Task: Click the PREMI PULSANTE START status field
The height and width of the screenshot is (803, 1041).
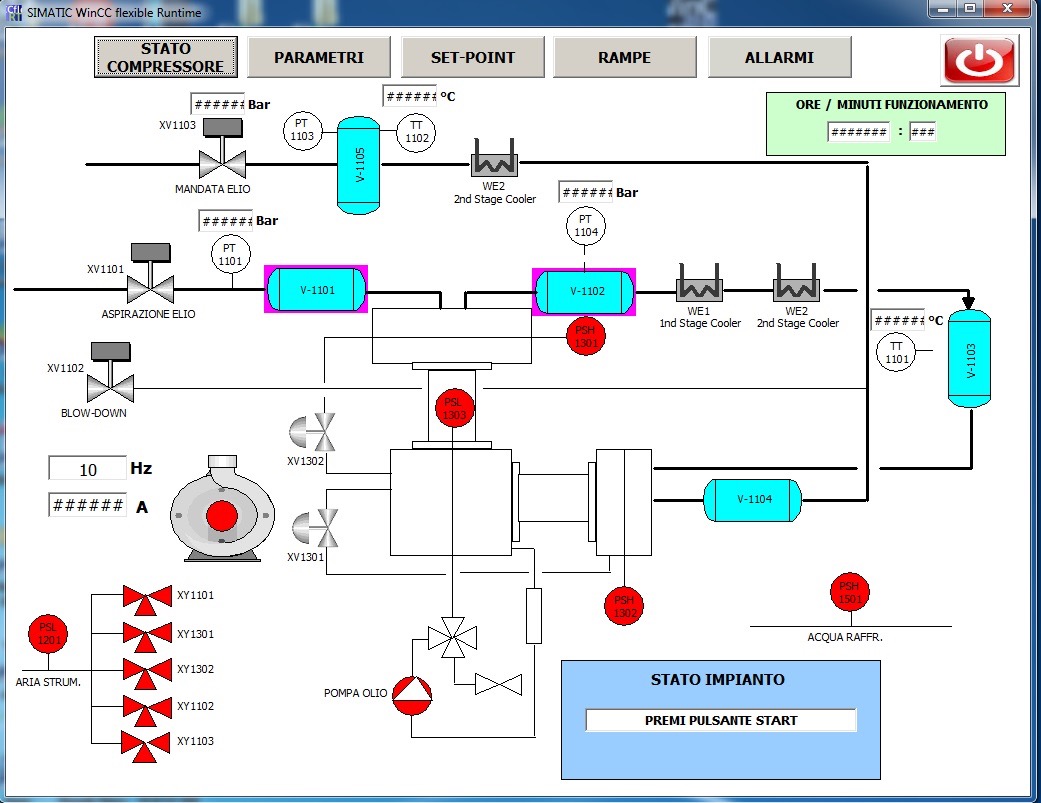Action: [721, 720]
